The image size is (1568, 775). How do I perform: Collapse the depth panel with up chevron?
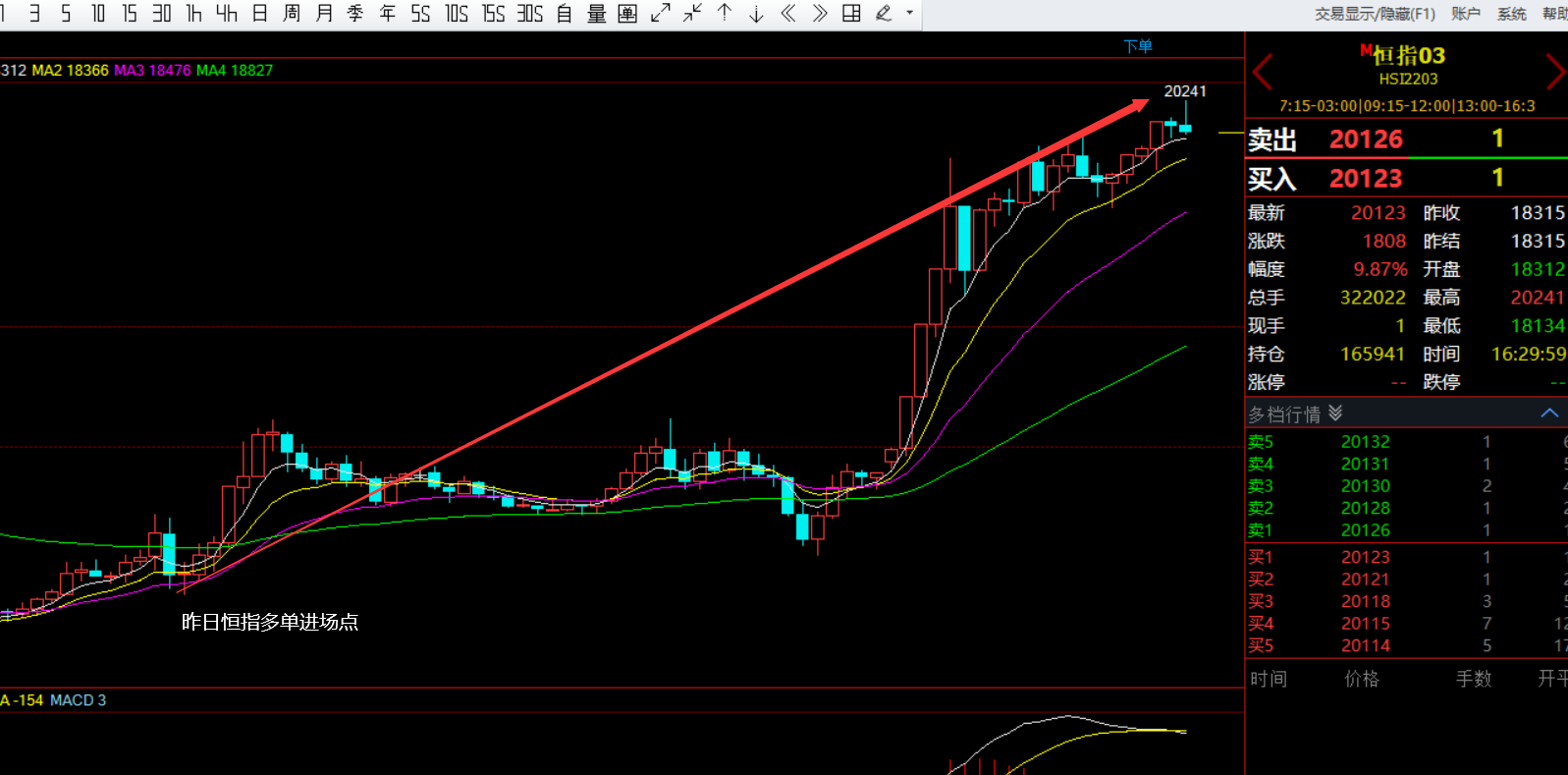[x=1550, y=414]
